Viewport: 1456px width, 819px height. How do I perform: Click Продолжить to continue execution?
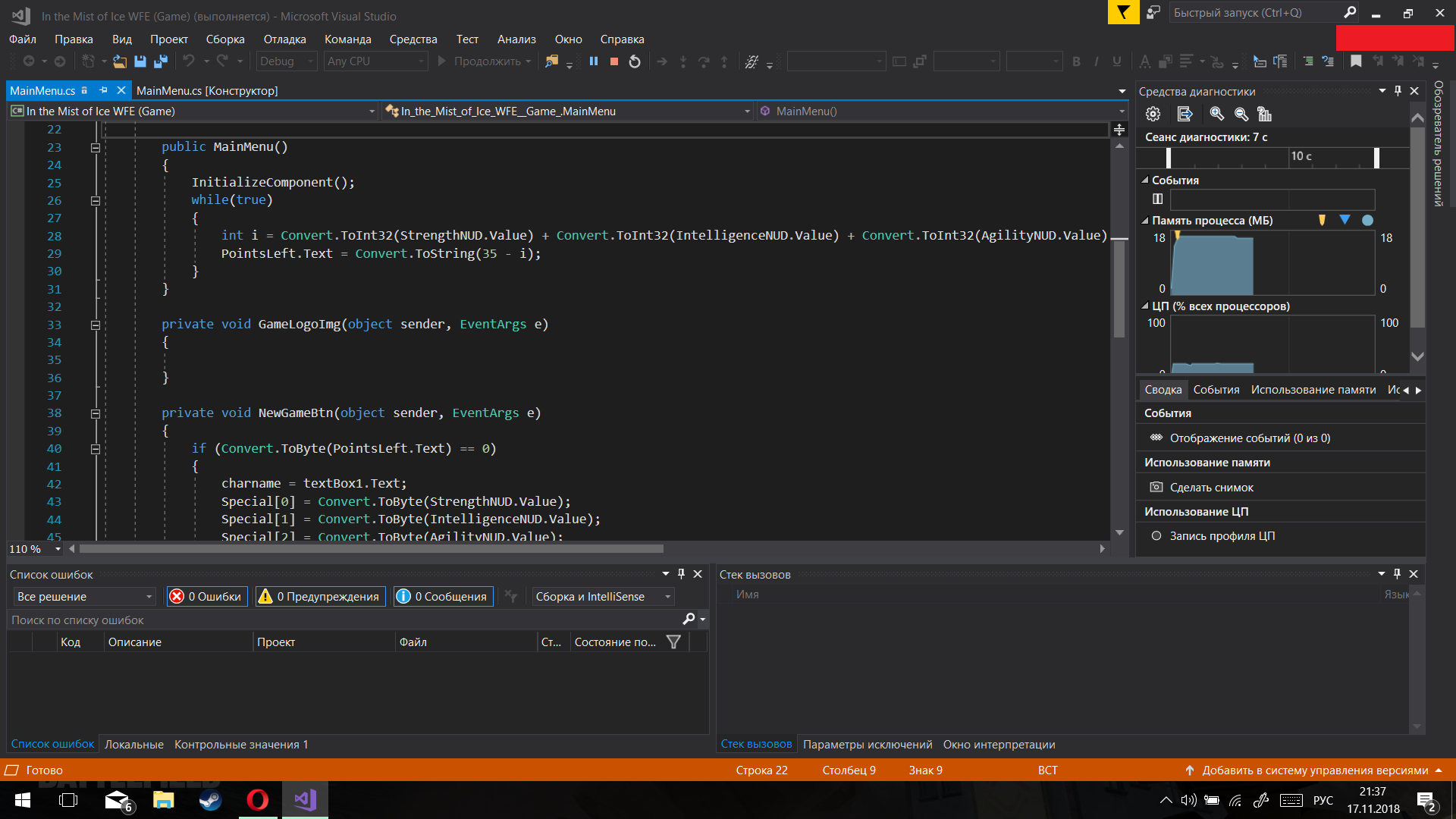[x=485, y=61]
